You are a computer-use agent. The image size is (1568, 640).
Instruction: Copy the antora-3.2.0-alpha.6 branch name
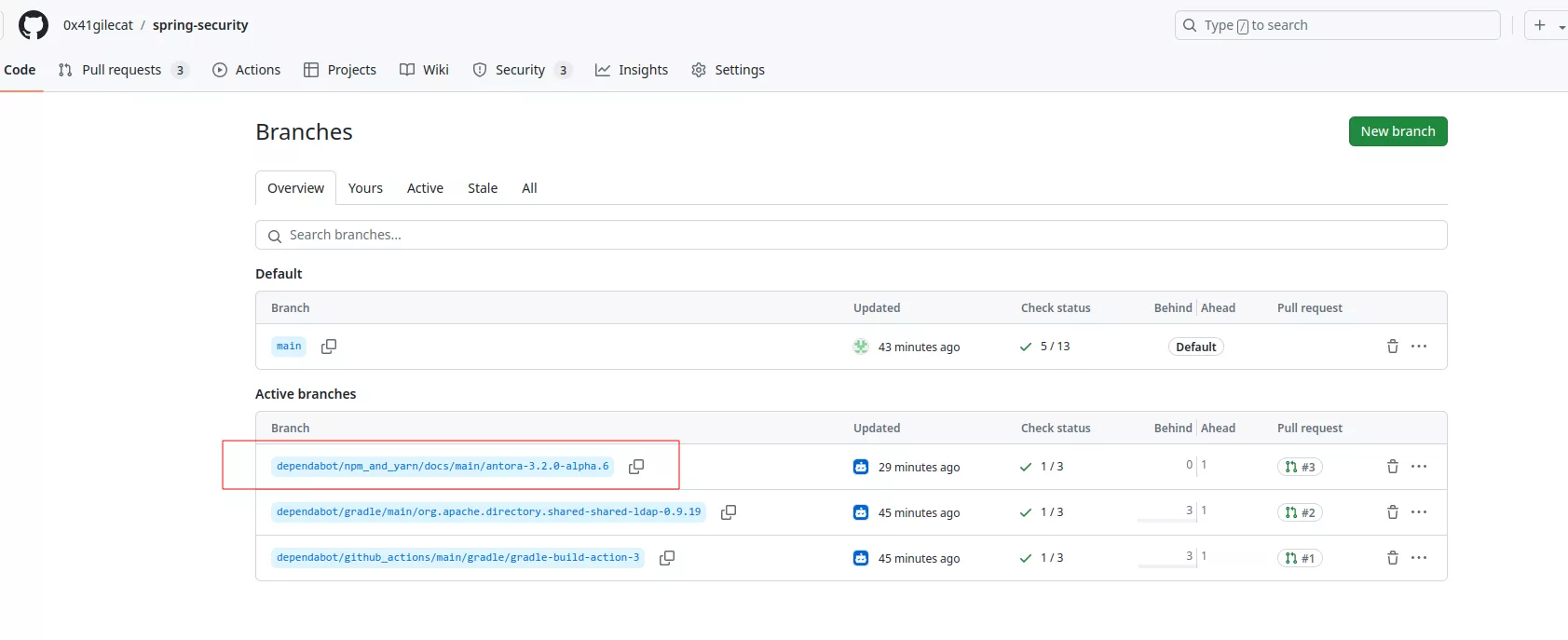tap(636, 467)
